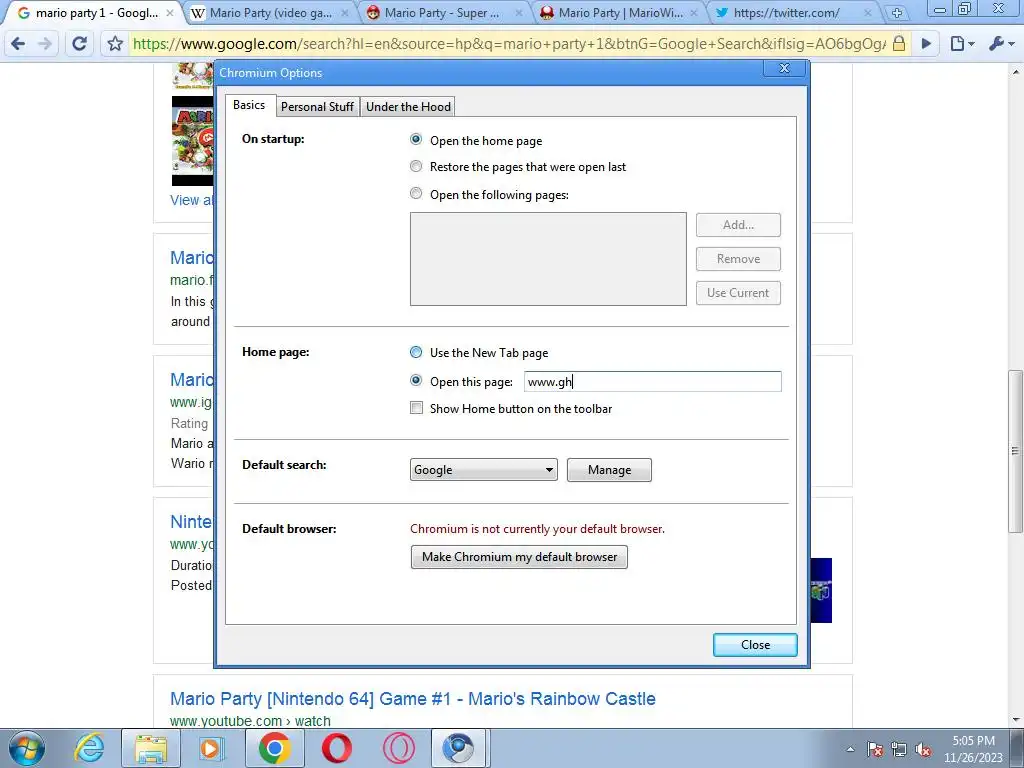Click the muted volume tray icon

[x=923, y=749]
